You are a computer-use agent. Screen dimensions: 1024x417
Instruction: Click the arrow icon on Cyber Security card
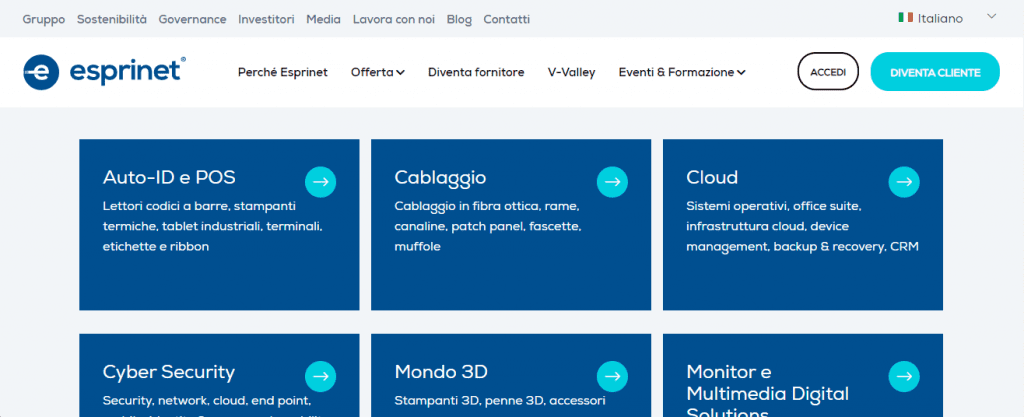pyautogui.click(x=321, y=377)
